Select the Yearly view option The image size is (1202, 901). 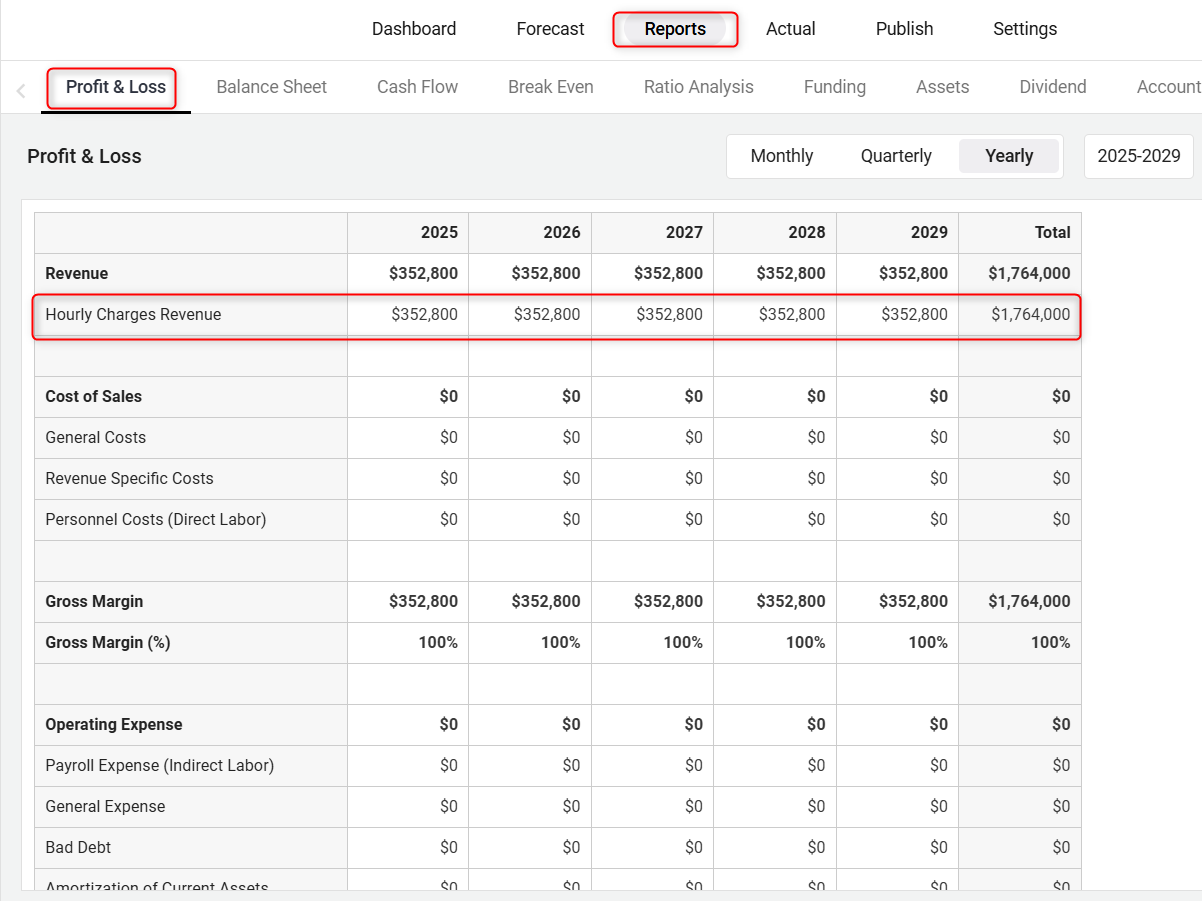point(1008,156)
